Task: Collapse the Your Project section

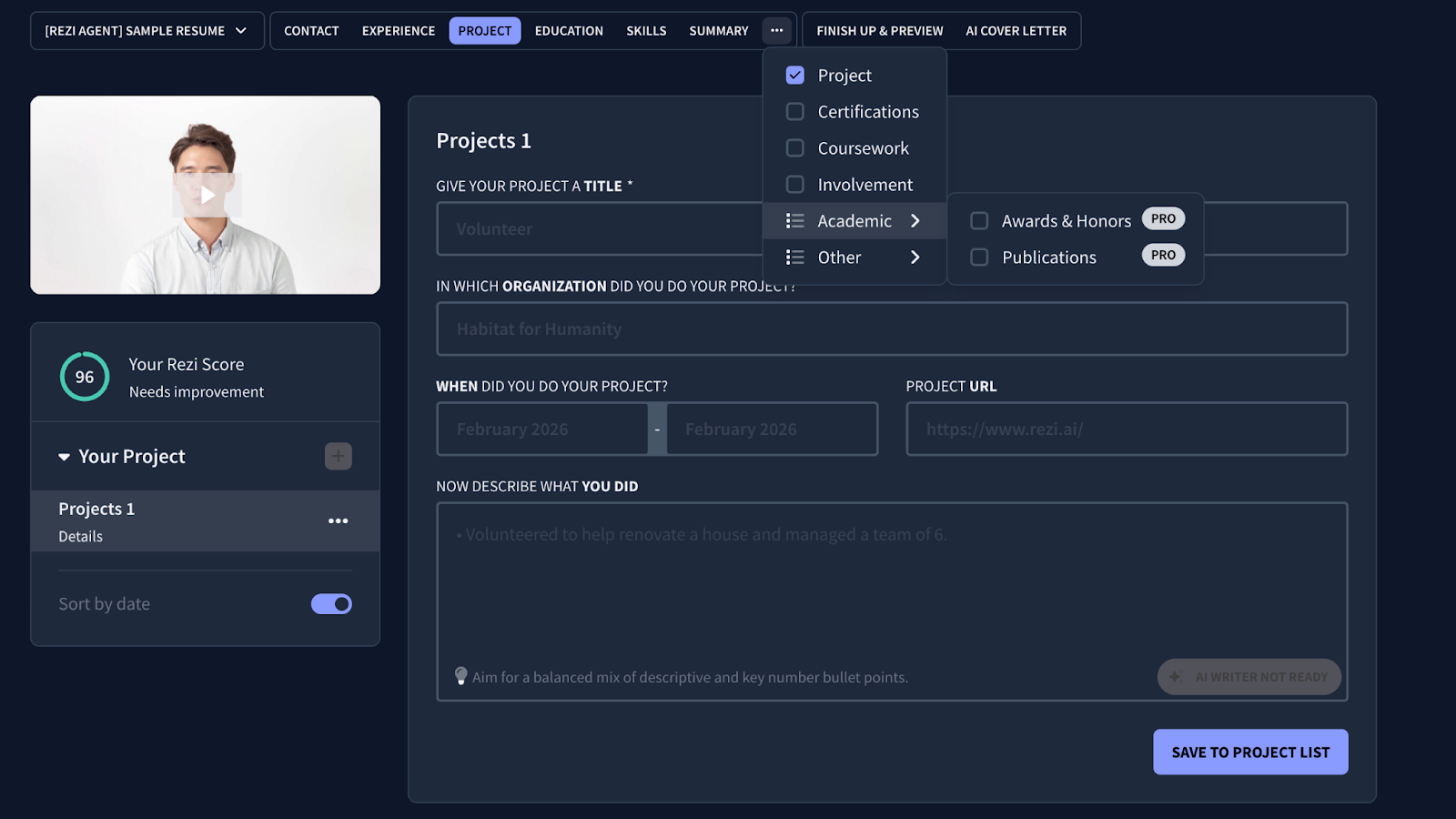Action: click(64, 457)
